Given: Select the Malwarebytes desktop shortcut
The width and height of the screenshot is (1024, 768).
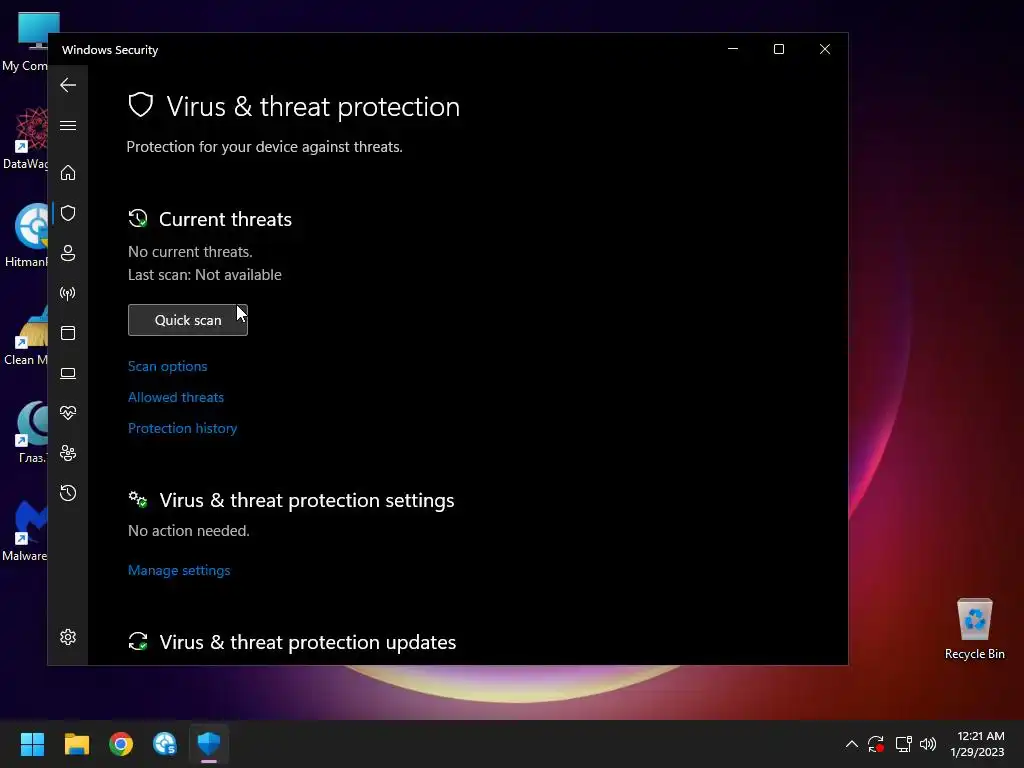Looking at the screenshot, I should 26,531.
